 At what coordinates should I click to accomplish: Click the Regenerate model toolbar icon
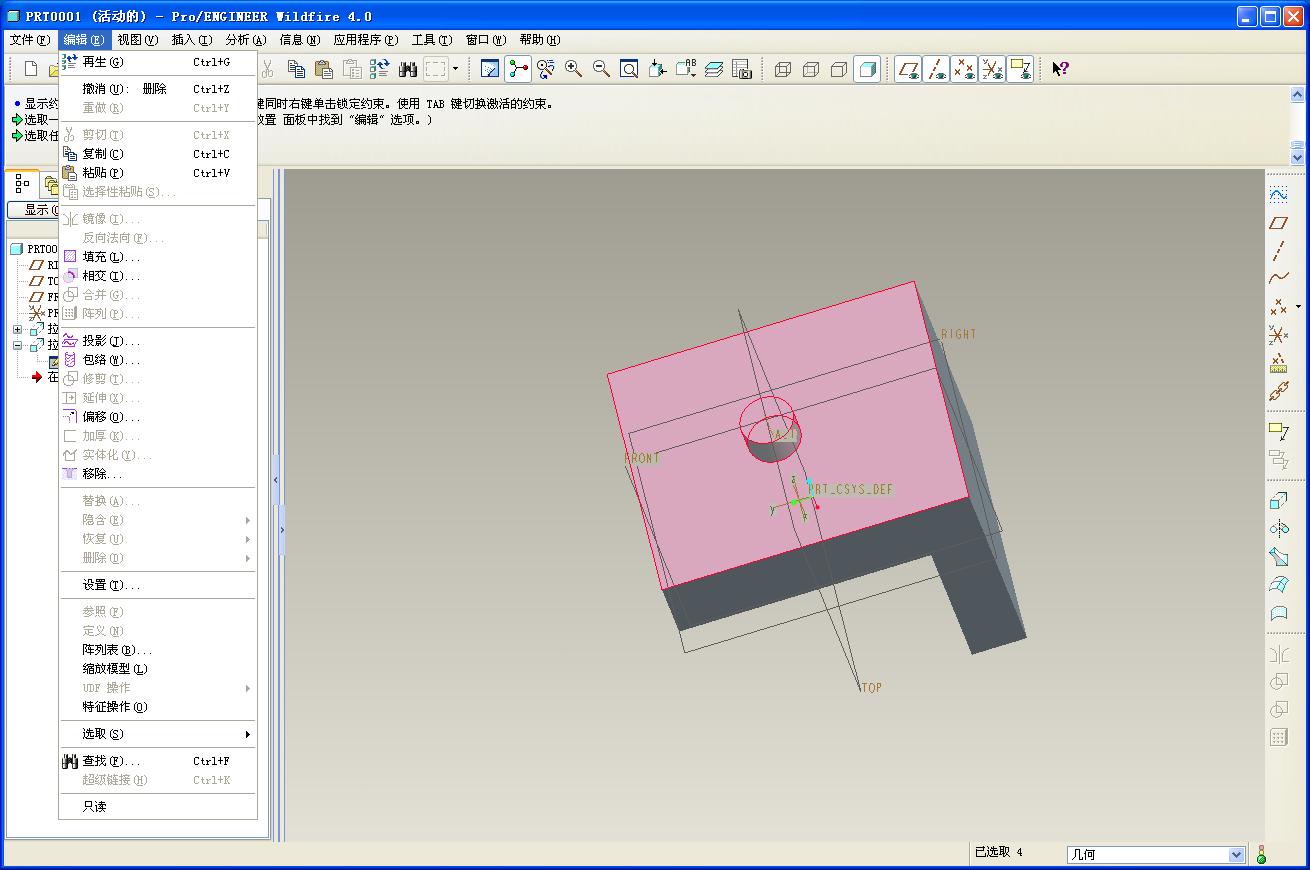[x=380, y=69]
